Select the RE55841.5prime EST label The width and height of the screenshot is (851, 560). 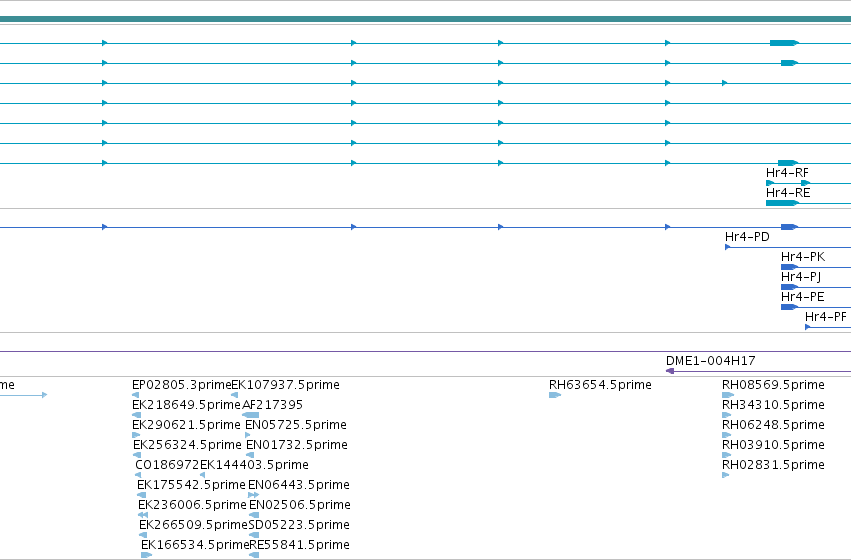click(x=300, y=546)
